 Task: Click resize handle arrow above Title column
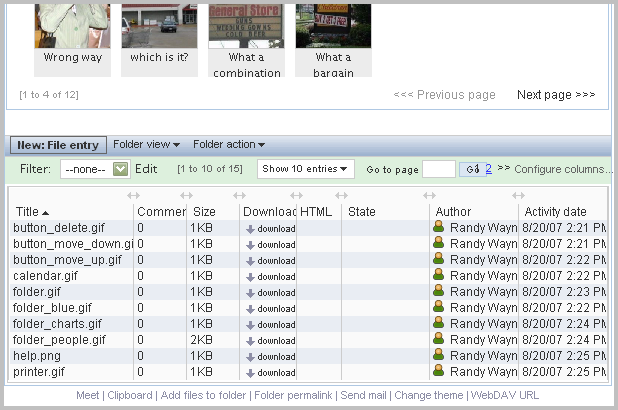[134, 195]
